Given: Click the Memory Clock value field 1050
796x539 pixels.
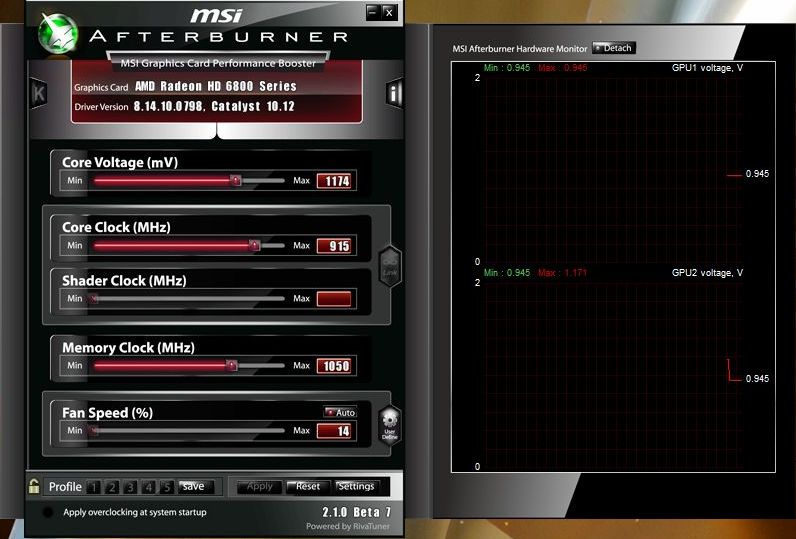Looking at the screenshot, I should 334,366.
